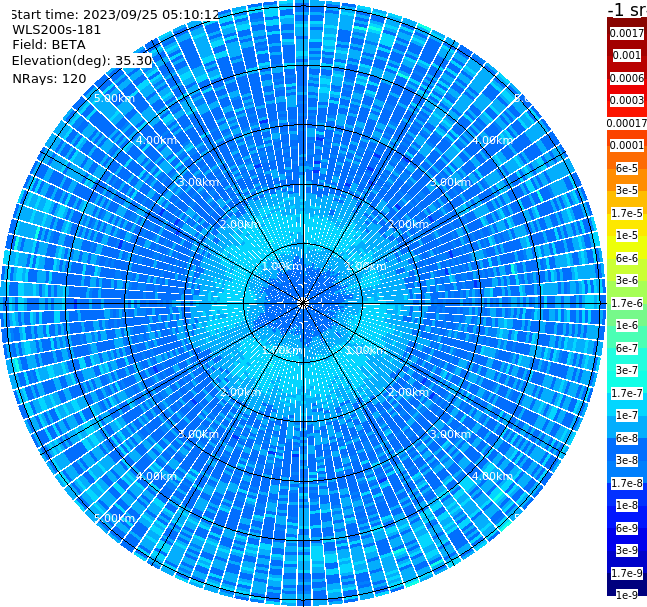Click the 5.00km label in upper-left quadrant
The image size is (647, 607).
point(114,98)
